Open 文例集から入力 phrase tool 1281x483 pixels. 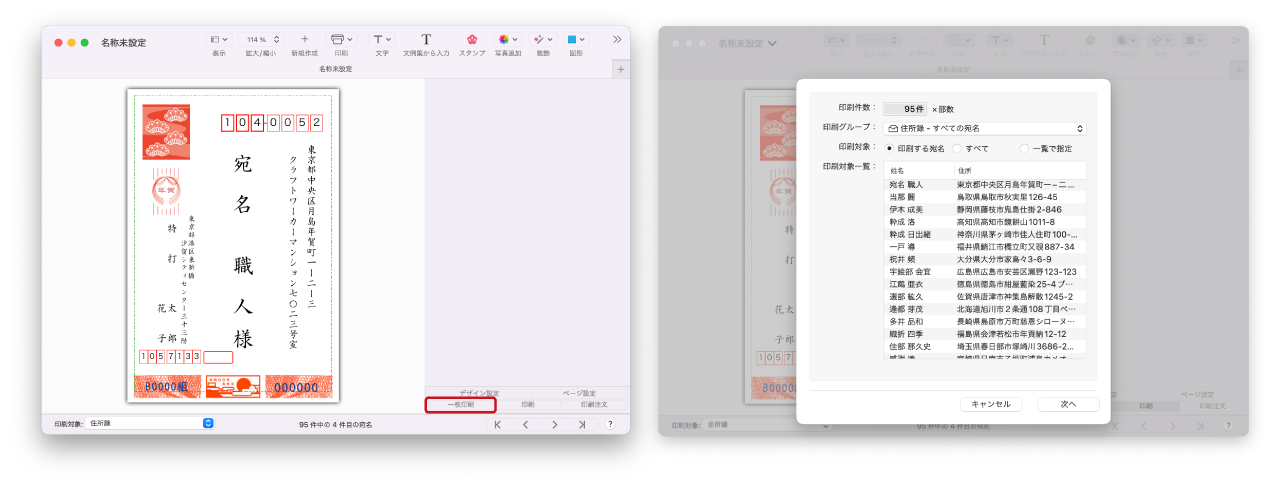426,40
